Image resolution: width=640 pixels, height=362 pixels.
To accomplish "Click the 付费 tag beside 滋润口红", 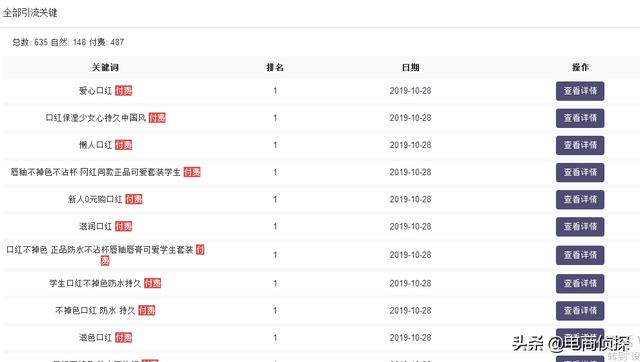I will (x=123, y=227).
